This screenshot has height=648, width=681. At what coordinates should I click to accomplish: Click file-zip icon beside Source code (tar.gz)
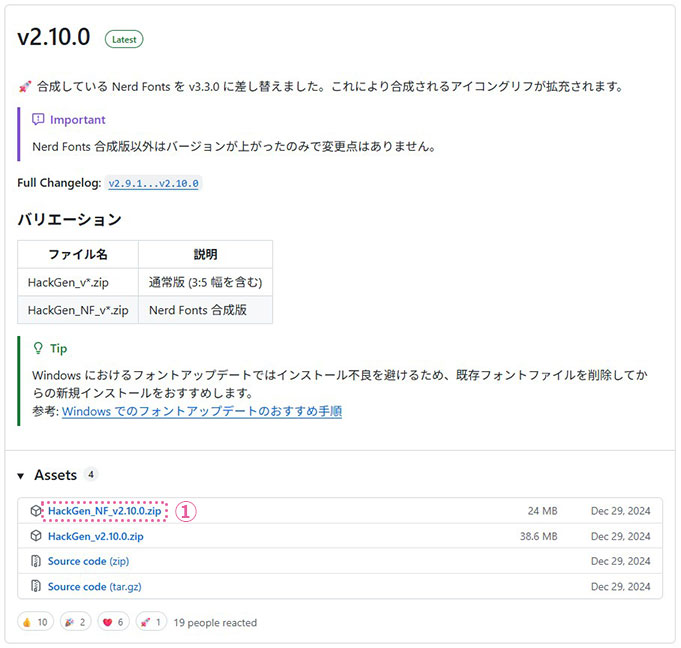pos(36,586)
